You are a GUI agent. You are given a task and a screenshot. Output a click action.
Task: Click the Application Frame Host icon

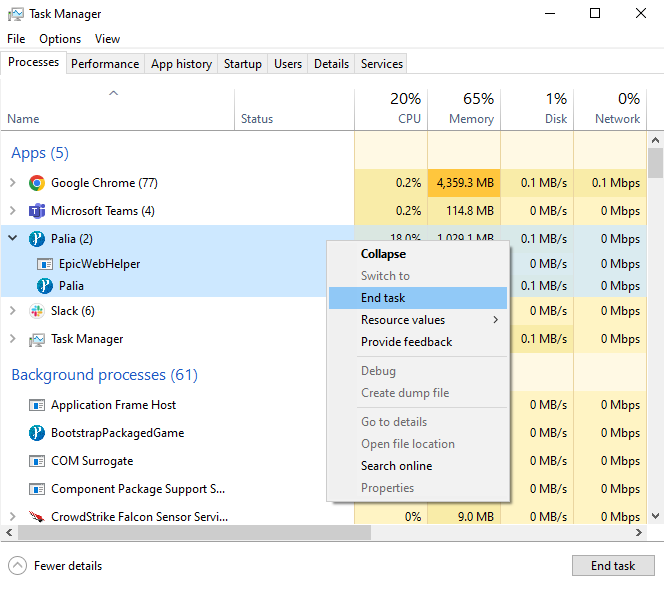pos(37,405)
